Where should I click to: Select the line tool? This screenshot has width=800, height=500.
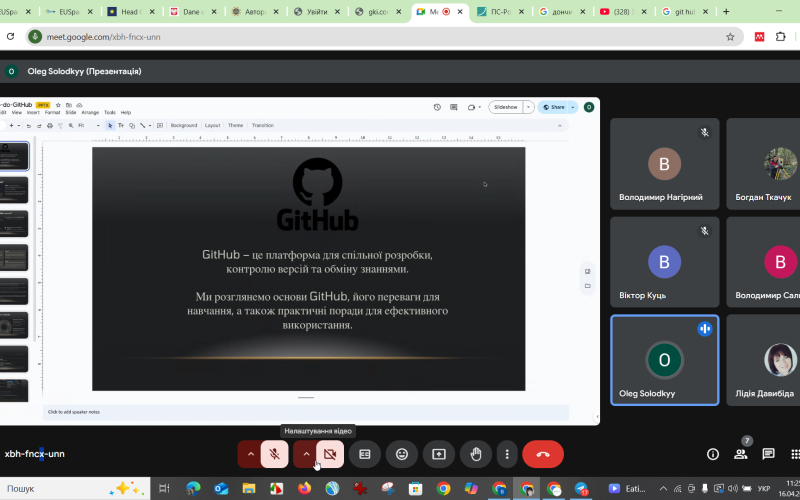pos(143,126)
